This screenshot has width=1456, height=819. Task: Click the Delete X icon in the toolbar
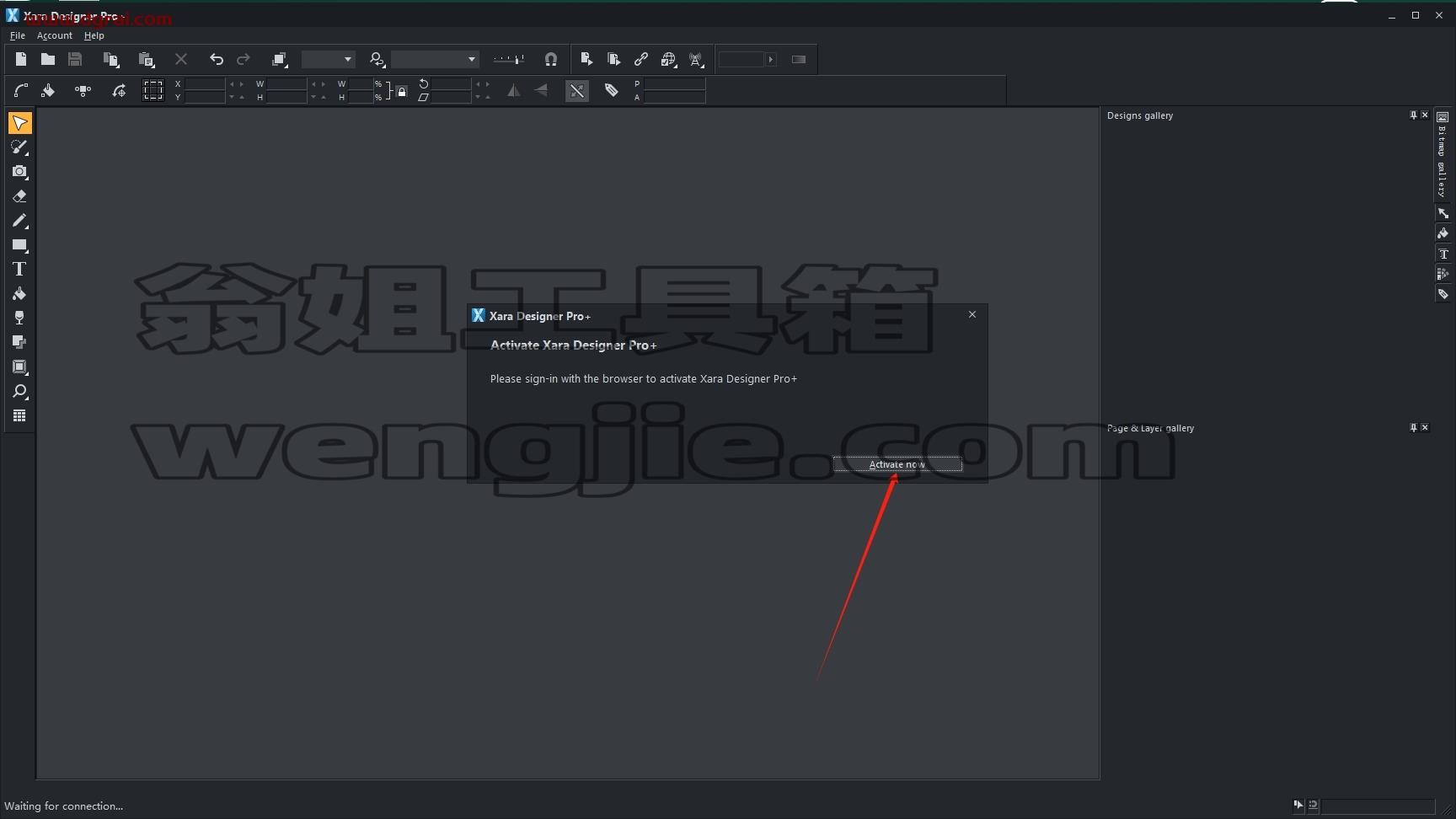tap(180, 59)
